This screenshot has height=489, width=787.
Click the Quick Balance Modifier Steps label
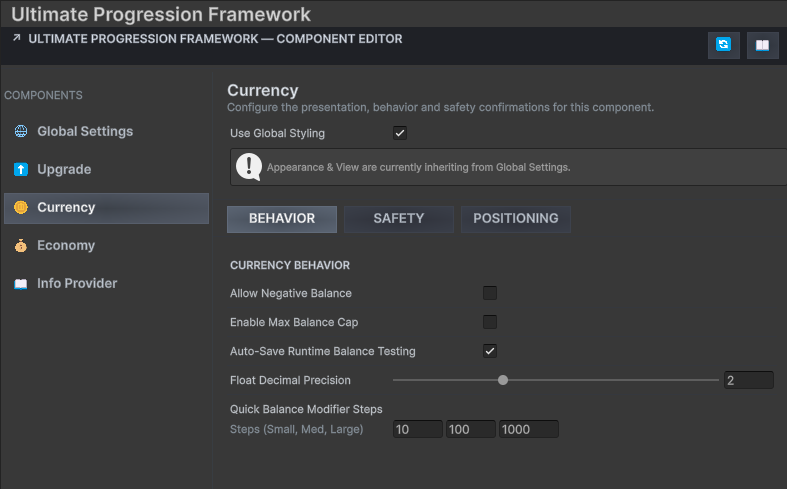306,409
